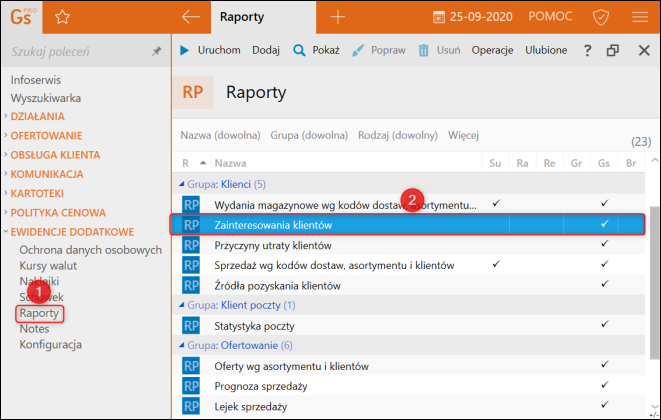Click the Gs PRO logo icon
The width and height of the screenshot is (661, 420).
22,17
